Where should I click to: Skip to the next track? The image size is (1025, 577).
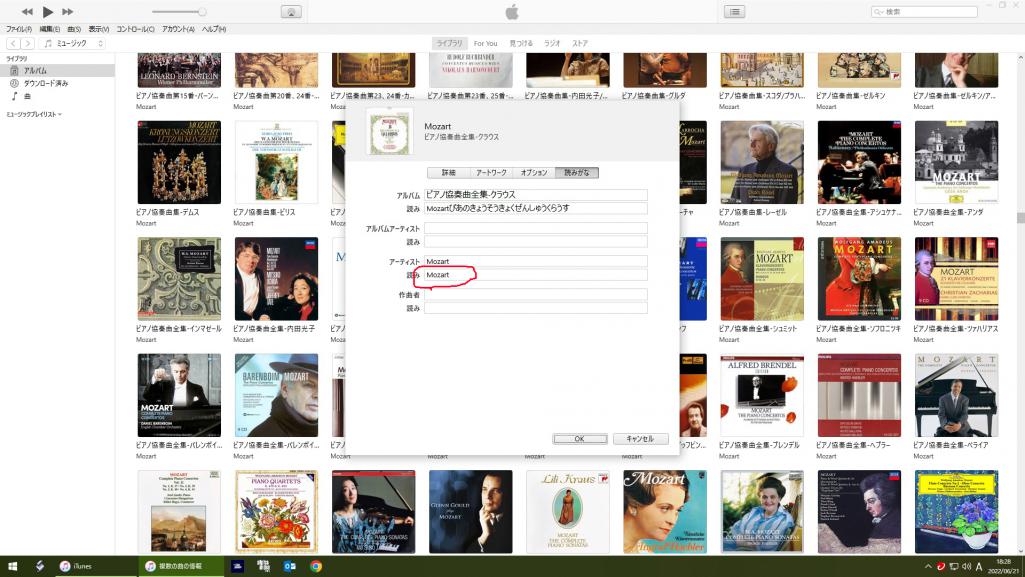click(68, 11)
